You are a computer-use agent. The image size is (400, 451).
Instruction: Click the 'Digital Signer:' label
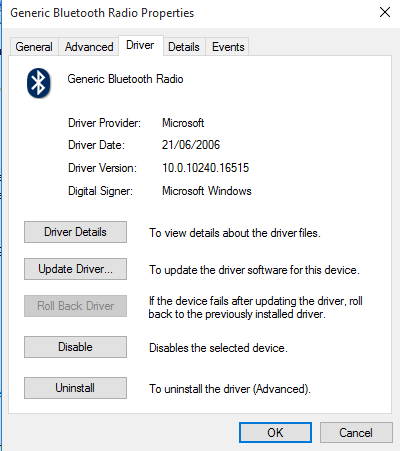coord(100,191)
